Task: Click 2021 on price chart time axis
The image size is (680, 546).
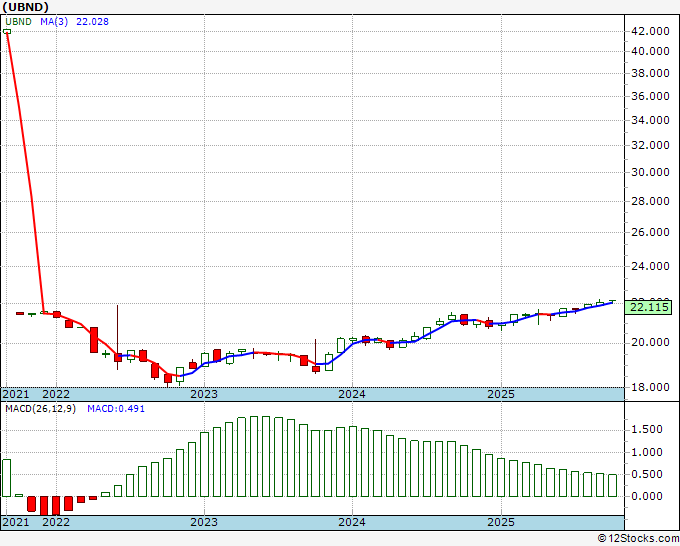Action: coord(16,394)
